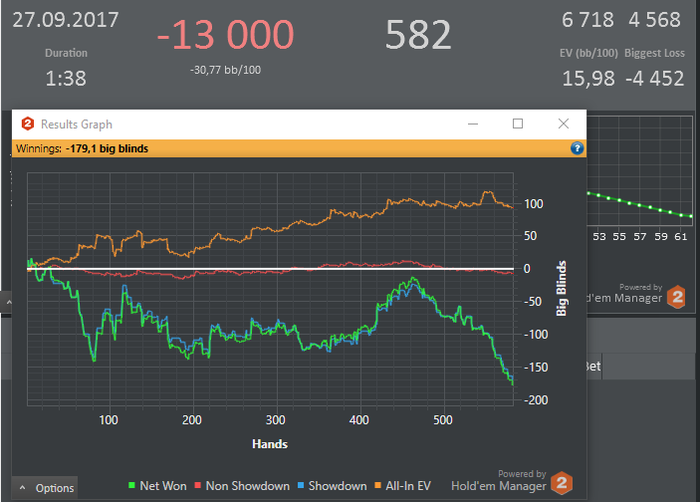This screenshot has width=700, height=502.
Task: Click the Biggest Loss value -4 452
Action: pos(654,79)
